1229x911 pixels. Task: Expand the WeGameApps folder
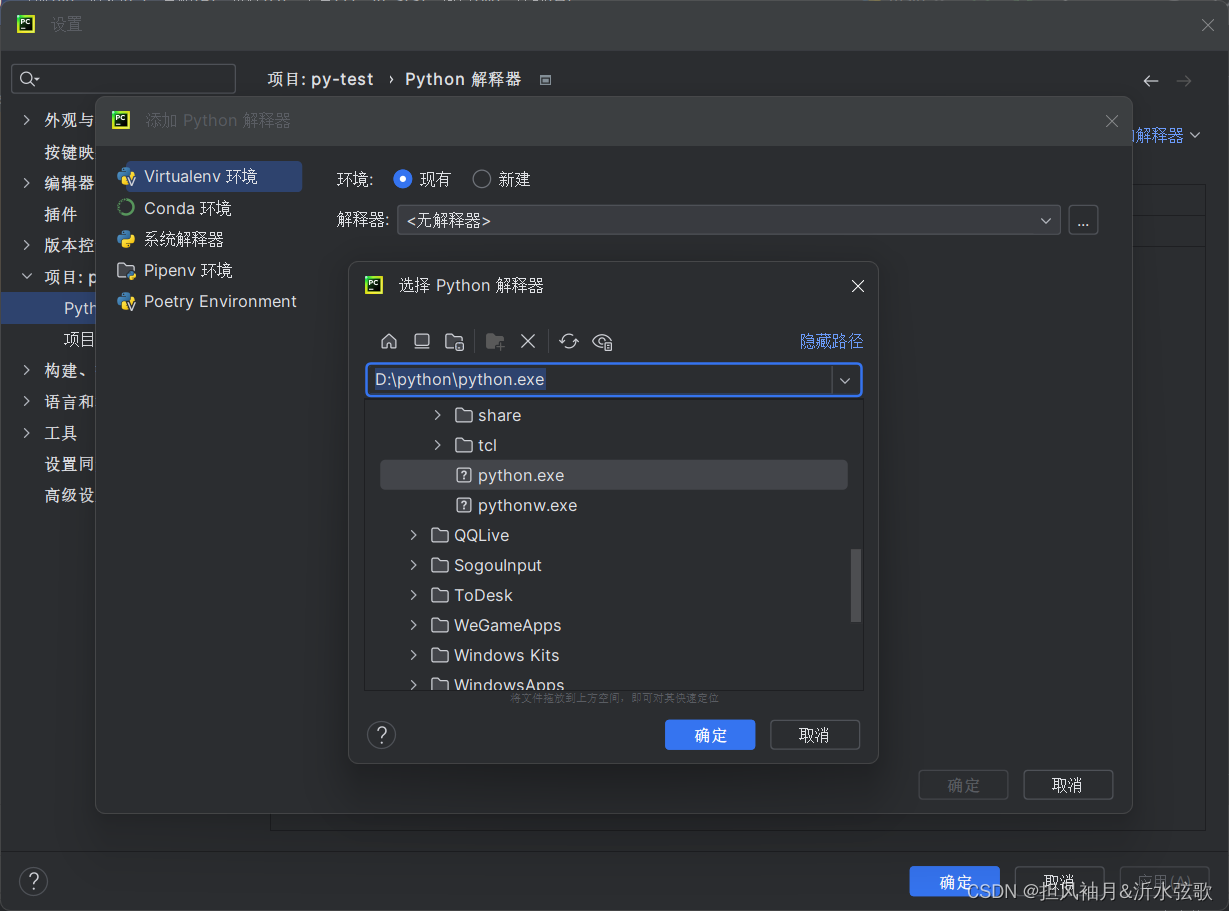click(x=413, y=625)
